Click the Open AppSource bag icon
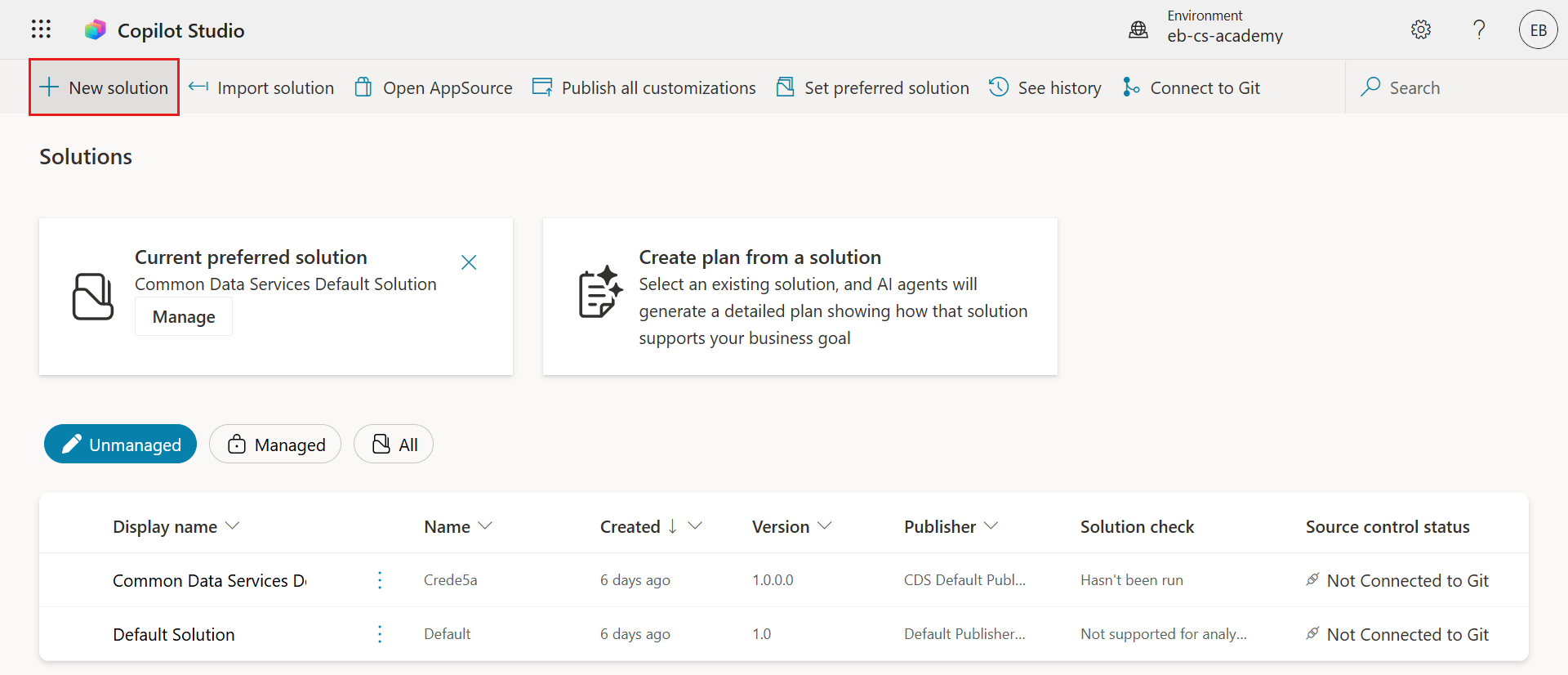Viewport: 1568px width, 675px height. 363,87
